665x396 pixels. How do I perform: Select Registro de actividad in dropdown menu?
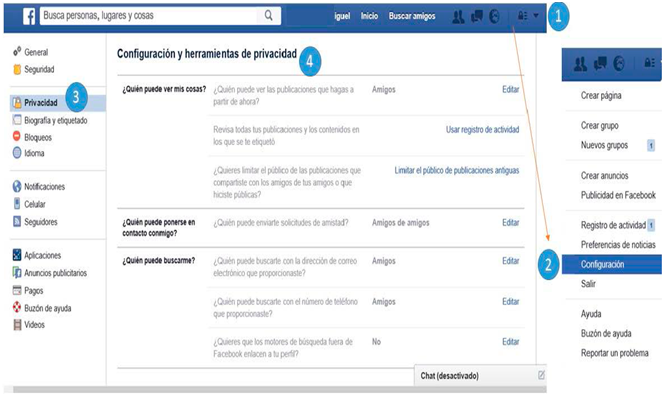(613, 225)
